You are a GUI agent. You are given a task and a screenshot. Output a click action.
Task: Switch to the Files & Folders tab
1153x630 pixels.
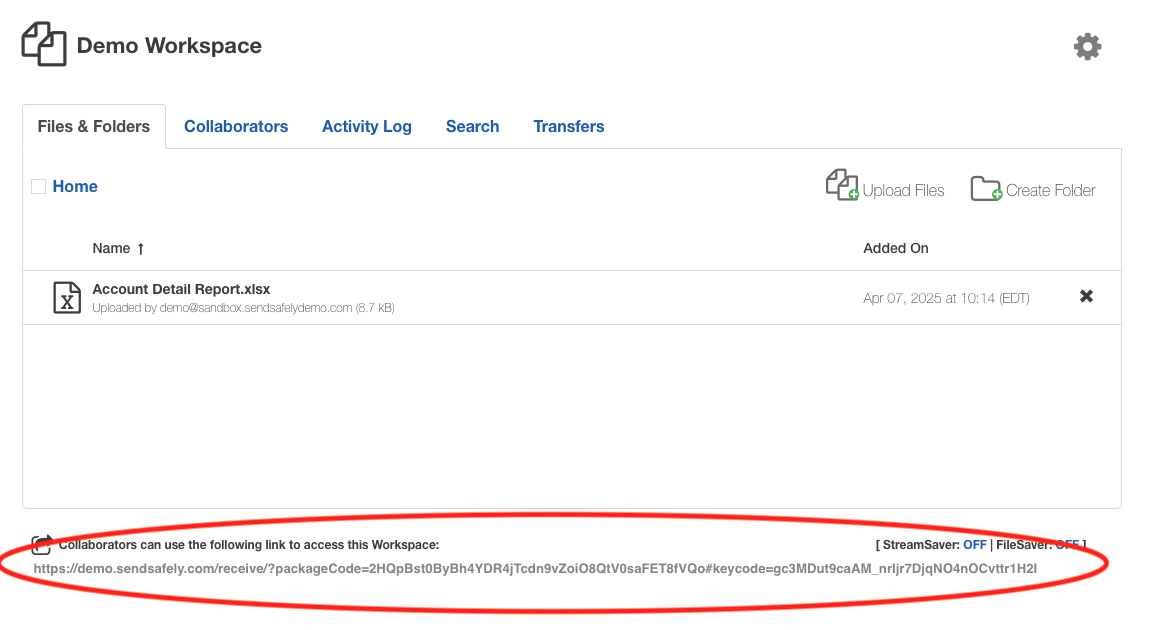[x=93, y=126]
